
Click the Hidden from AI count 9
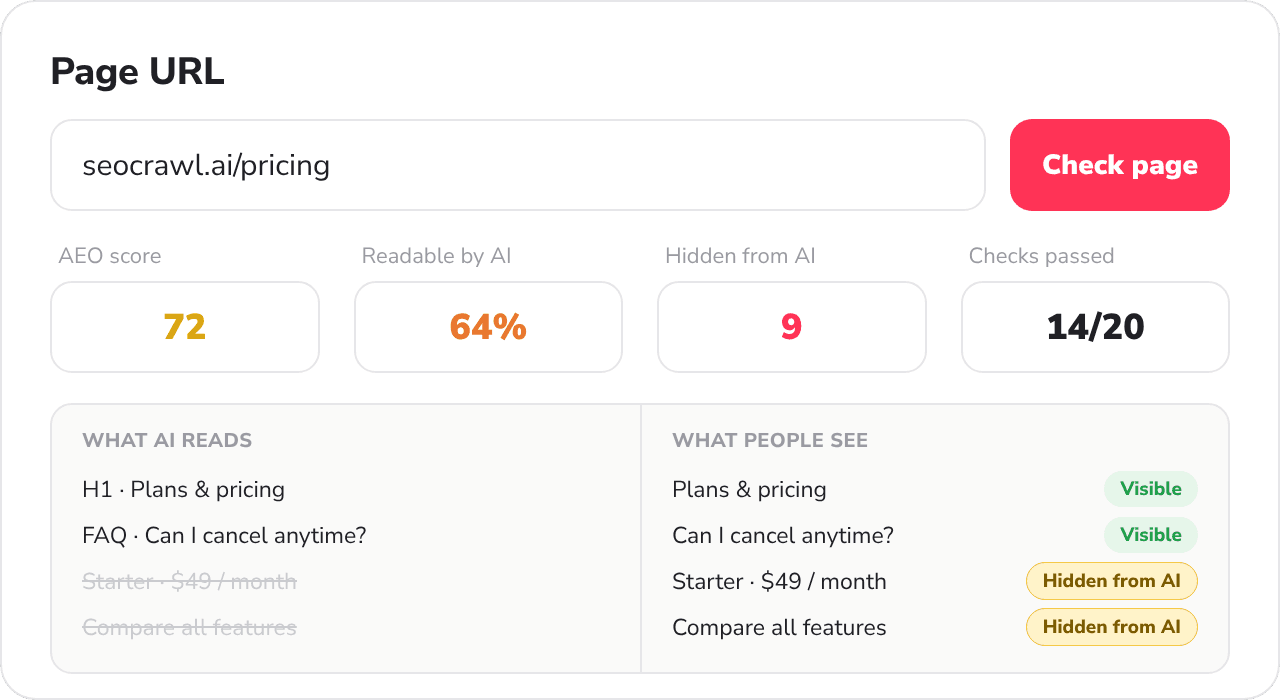point(791,327)
